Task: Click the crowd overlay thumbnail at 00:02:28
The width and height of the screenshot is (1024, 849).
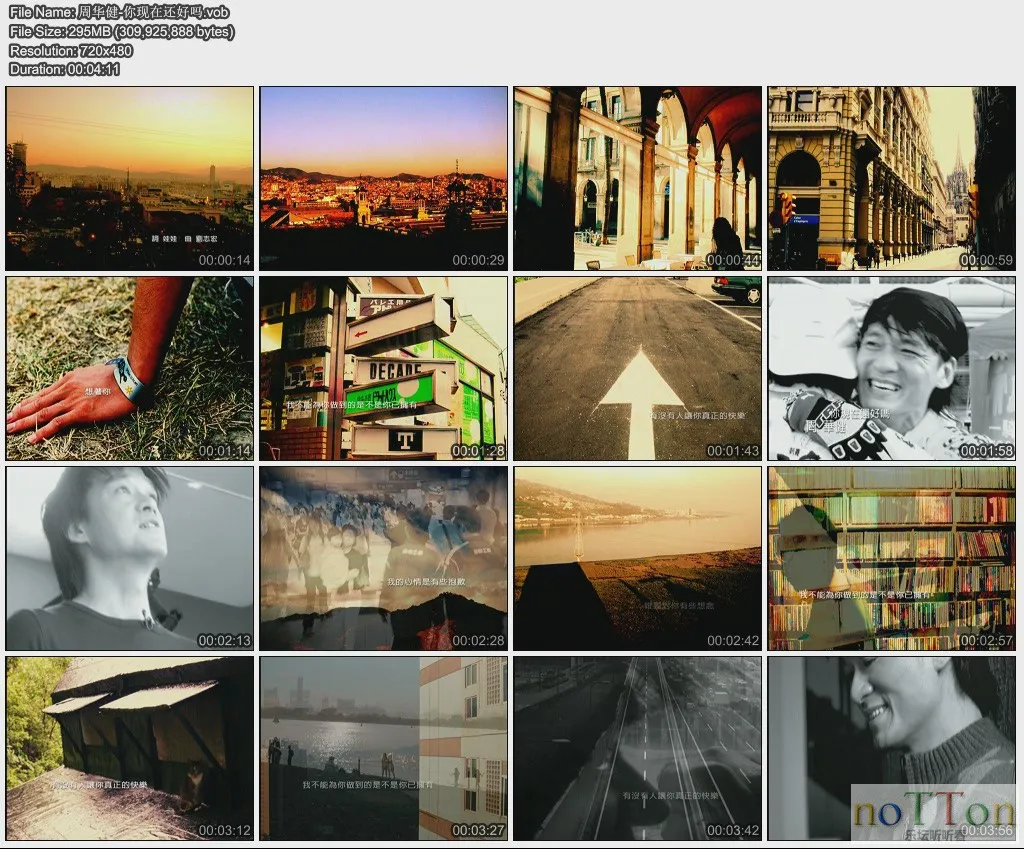Action: [384, 558]
